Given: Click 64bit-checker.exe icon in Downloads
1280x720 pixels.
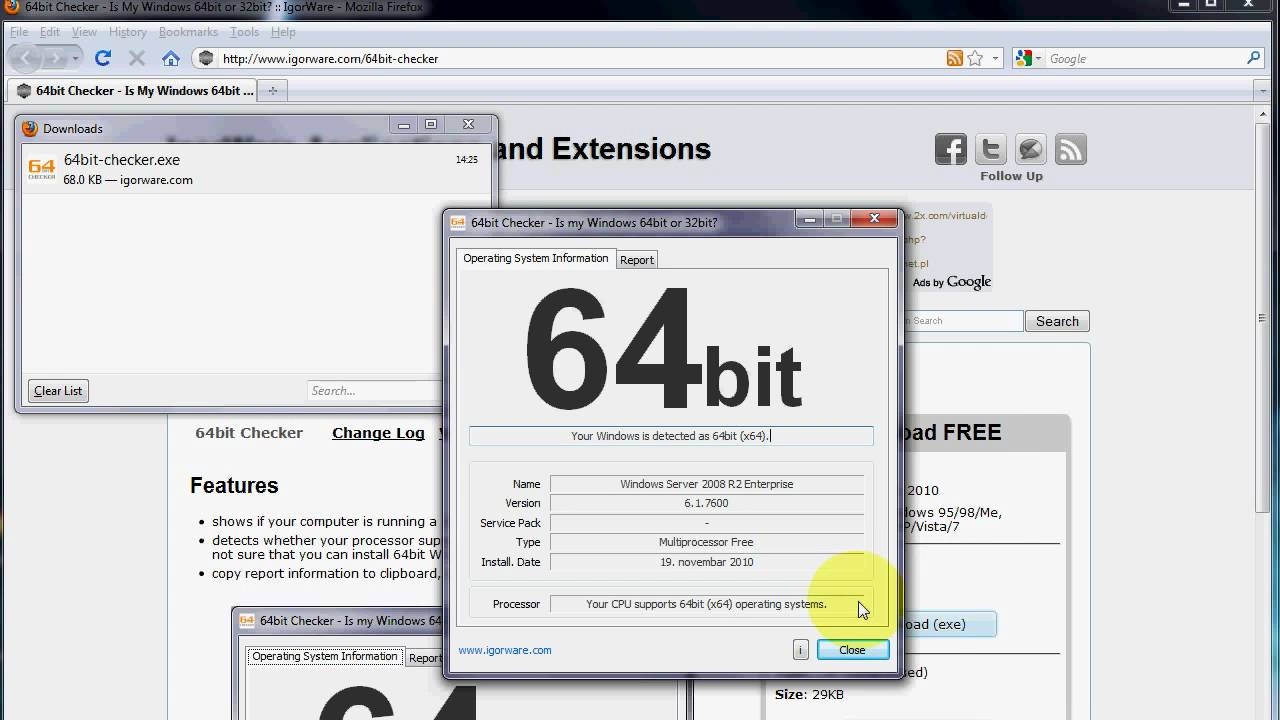Looking at the screenshot, I should coord(42,169).
